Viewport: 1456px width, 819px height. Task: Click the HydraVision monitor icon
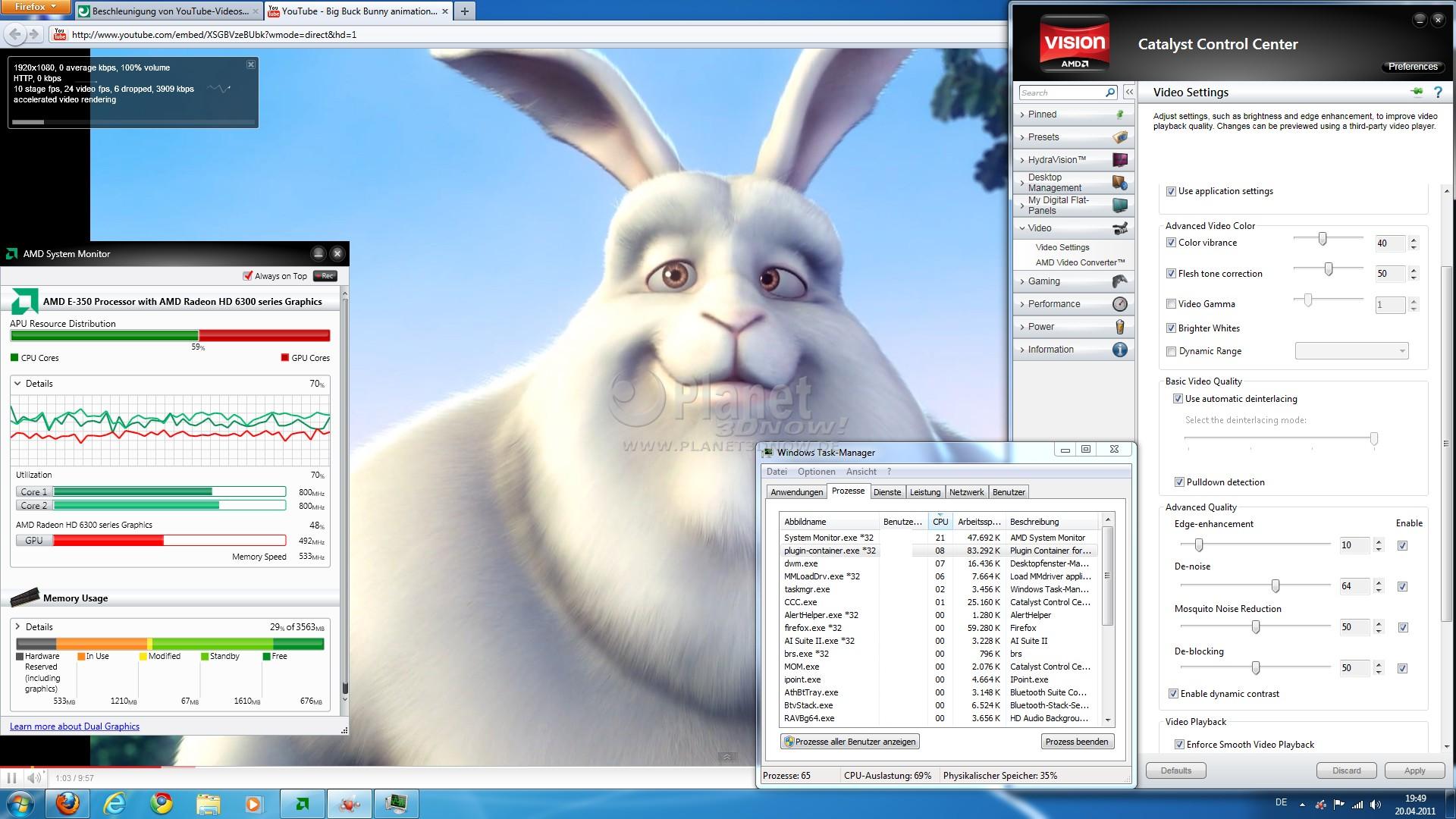[1120, 160]
